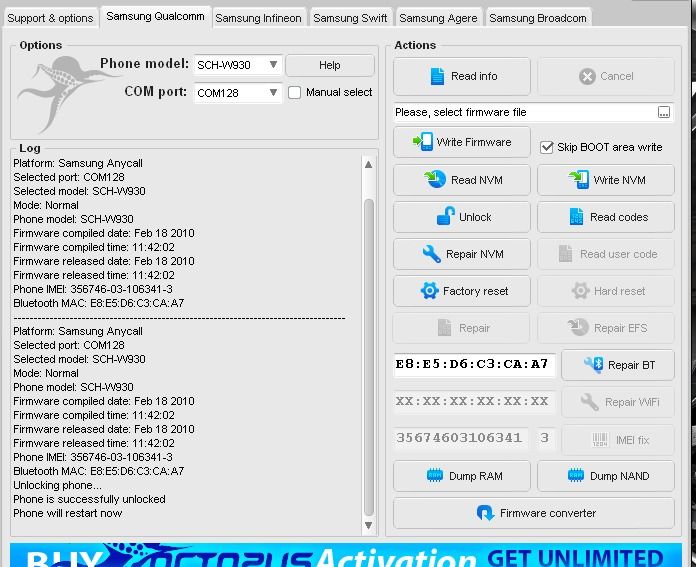Click the Dump RAM chip icon
The image size is (696, 567).
[x=435, y=476]
